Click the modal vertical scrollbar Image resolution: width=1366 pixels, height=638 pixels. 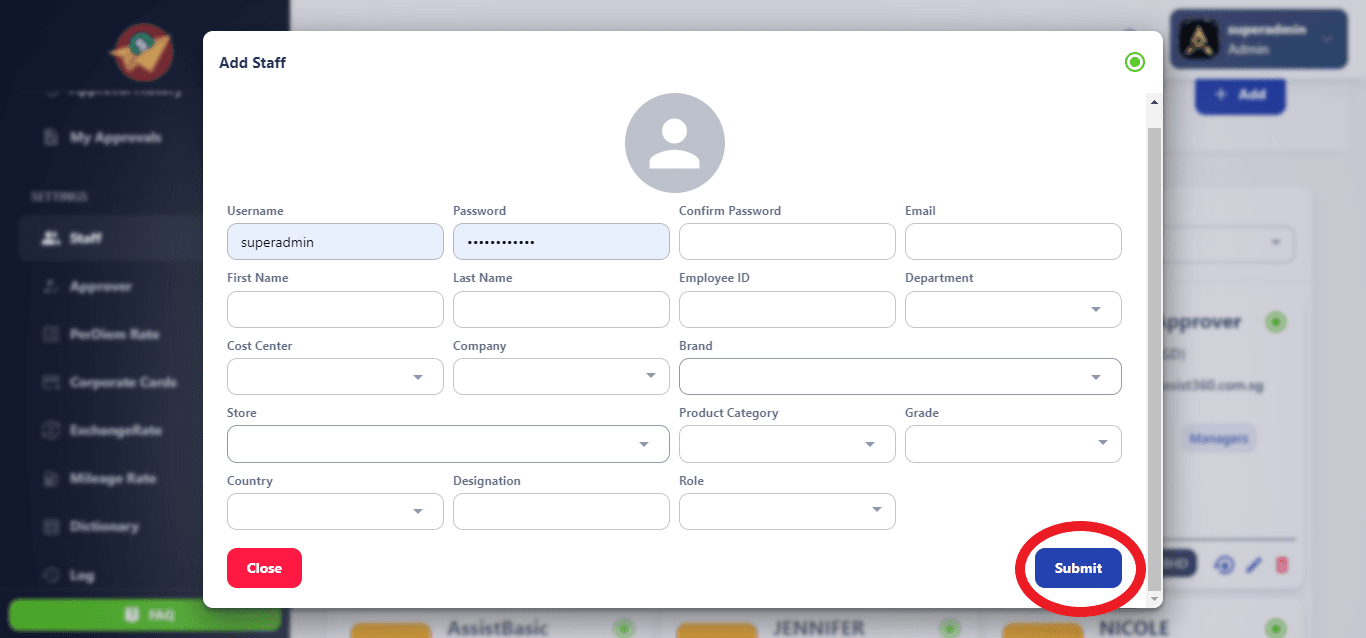pyautogui.click(x=1154, y=350)
